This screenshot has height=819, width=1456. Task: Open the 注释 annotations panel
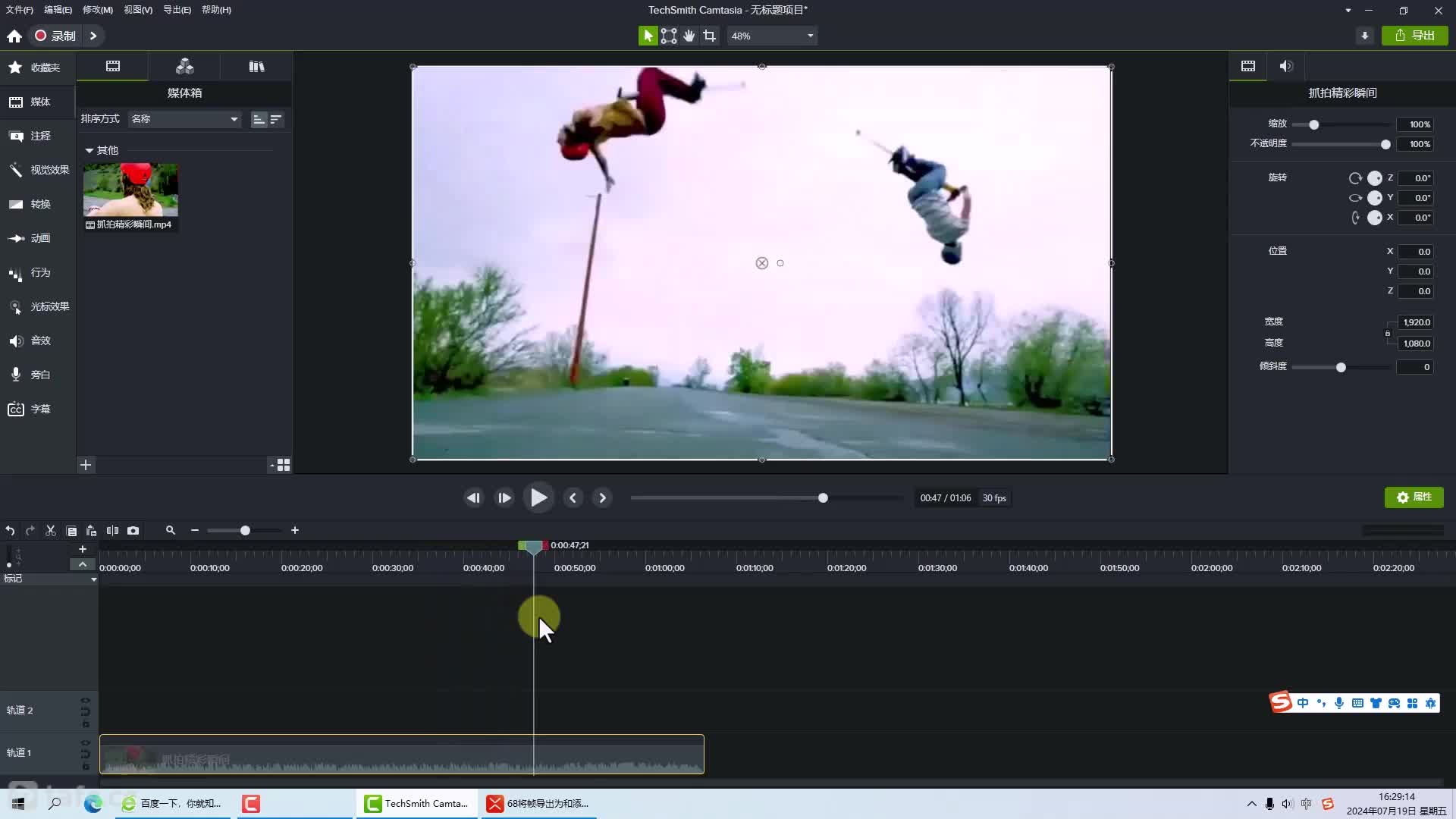pos(38,136)
